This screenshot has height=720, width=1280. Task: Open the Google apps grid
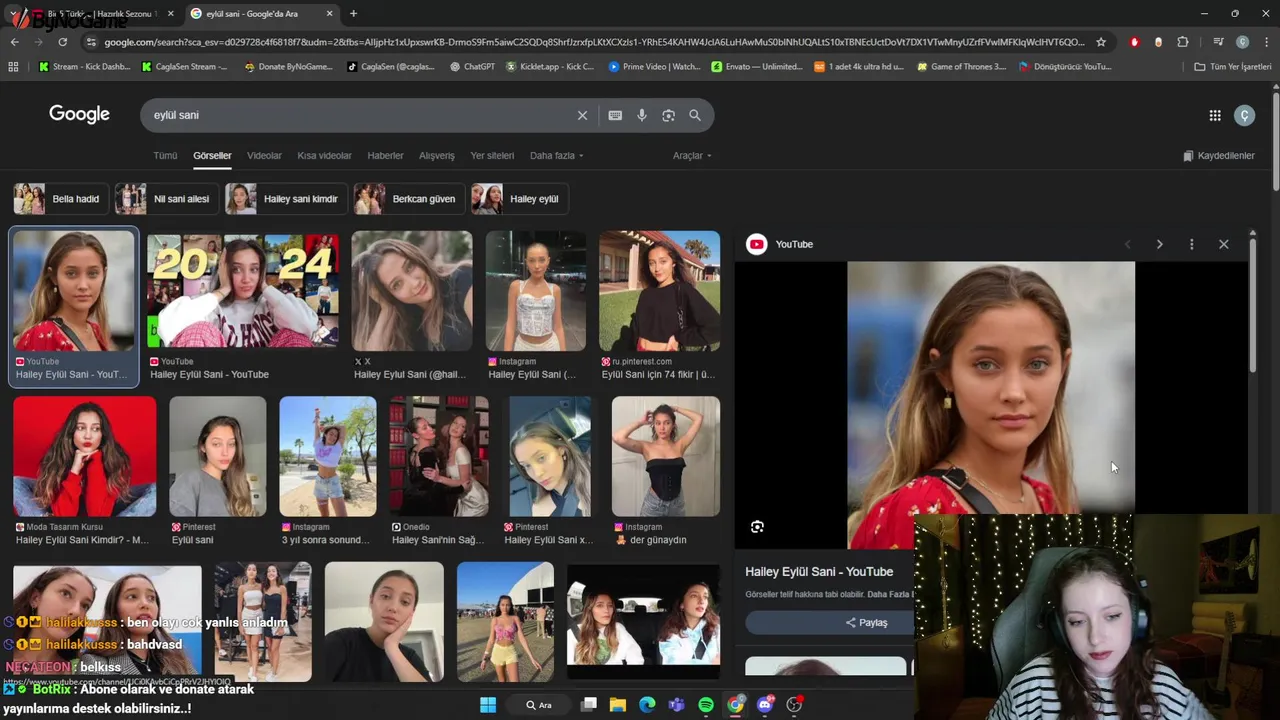point(1215,115)
